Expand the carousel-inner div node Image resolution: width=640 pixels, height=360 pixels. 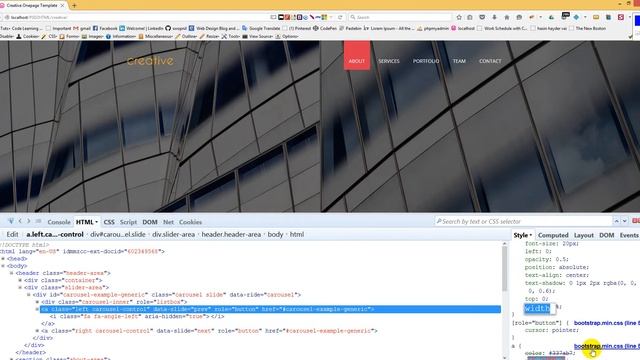coord(37,302)
